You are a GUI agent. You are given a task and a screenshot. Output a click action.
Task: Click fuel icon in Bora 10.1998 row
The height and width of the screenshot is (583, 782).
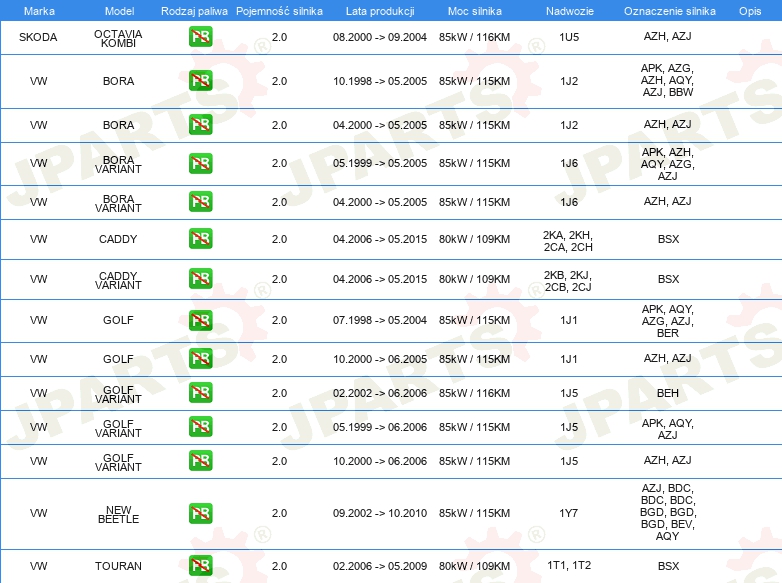200,80
